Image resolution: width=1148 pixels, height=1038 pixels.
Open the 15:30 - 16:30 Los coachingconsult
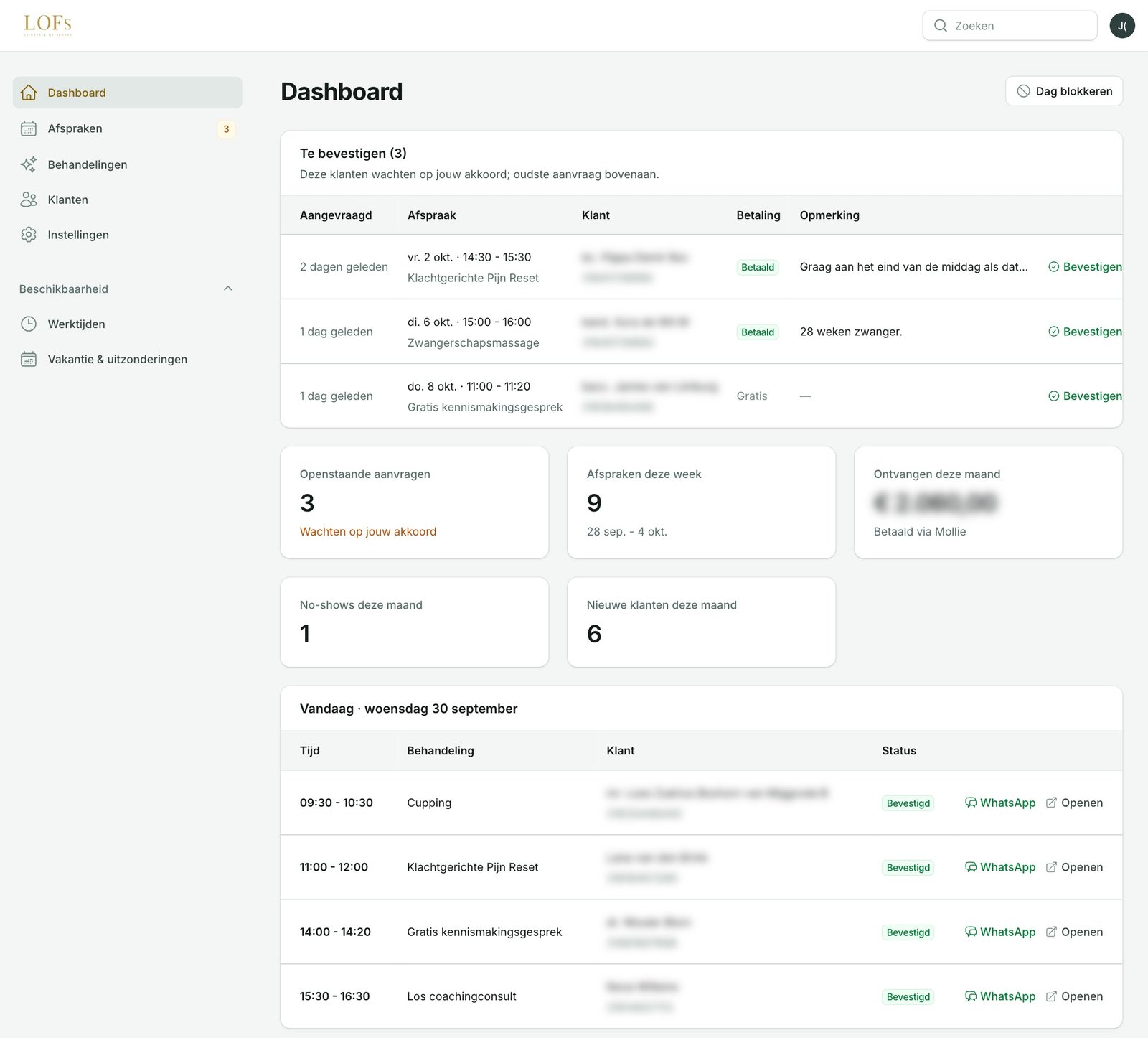coord(1074,996)
